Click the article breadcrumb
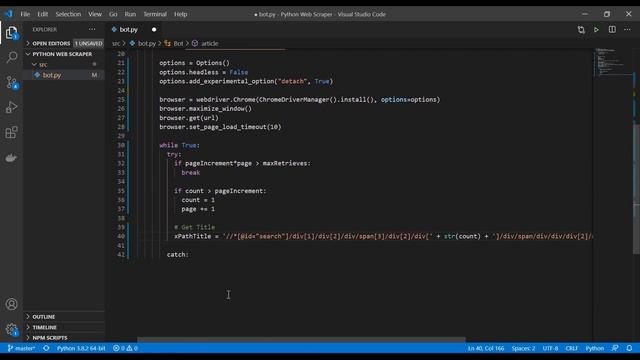The image size is (640, 360). click(x=205, y=43)
